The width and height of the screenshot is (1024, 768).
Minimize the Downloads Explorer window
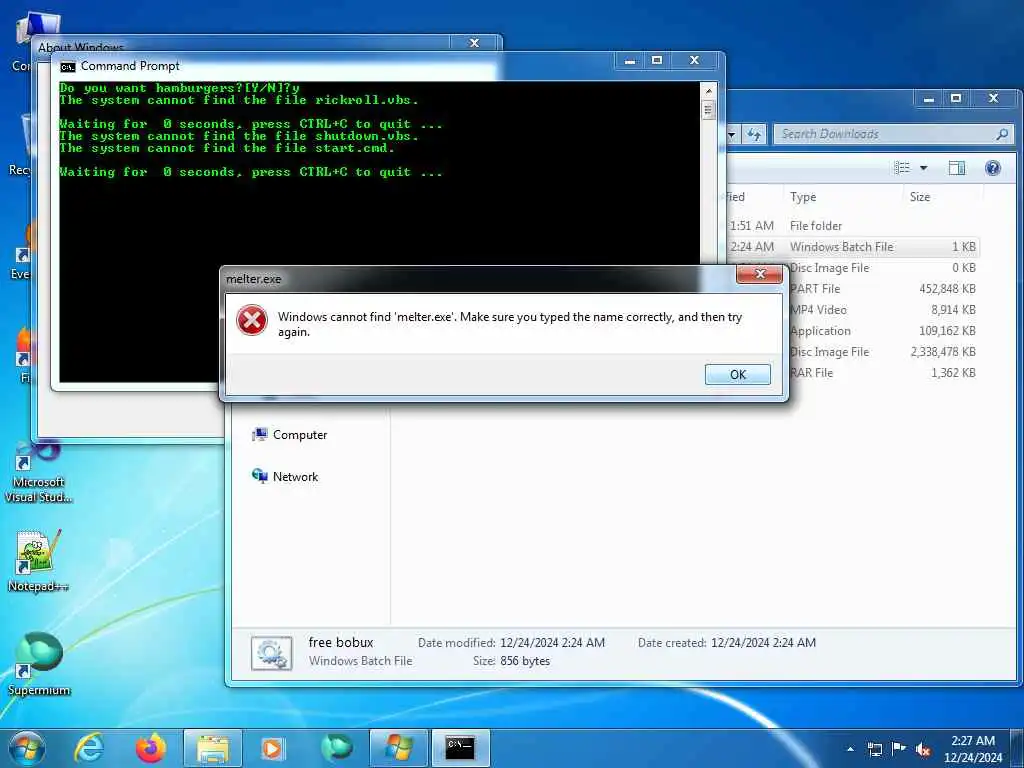coord(929,99)
